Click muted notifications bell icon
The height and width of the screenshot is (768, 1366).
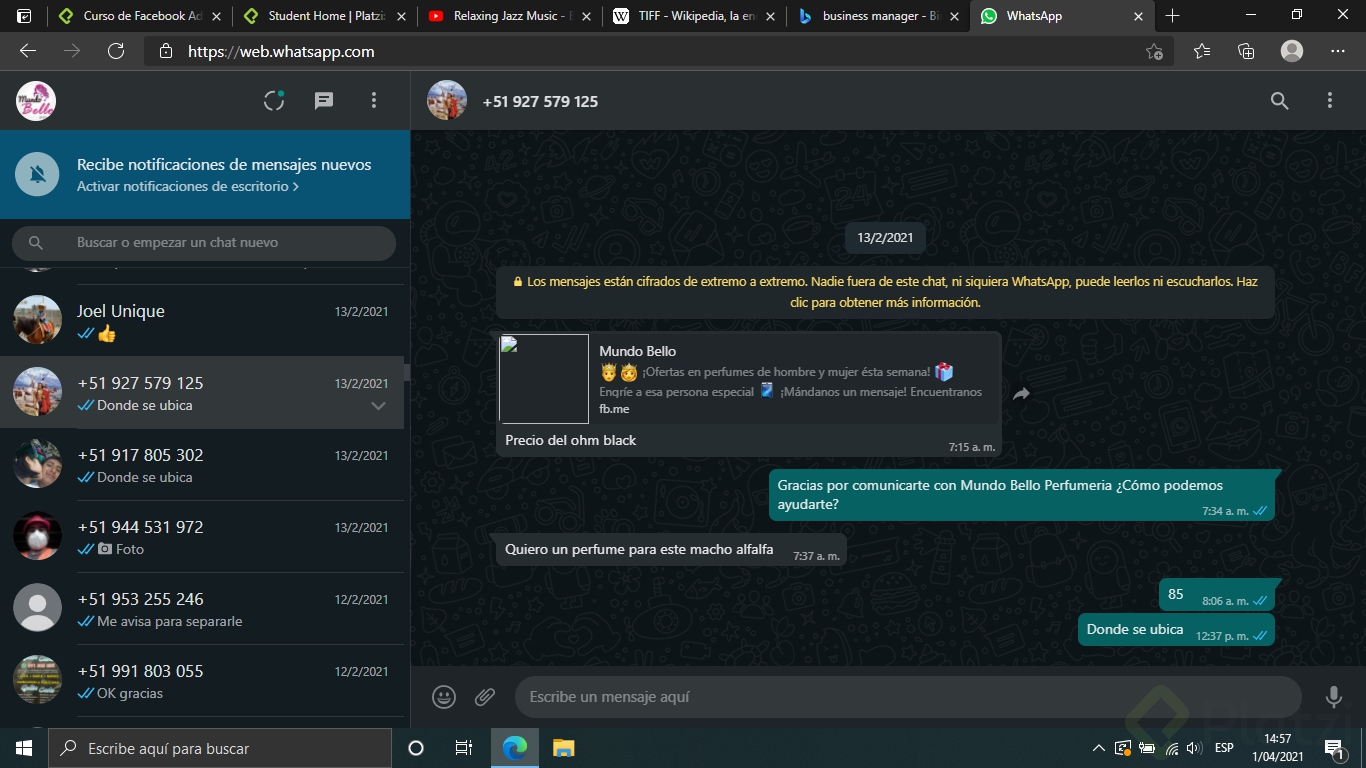[x=38, y=175]
